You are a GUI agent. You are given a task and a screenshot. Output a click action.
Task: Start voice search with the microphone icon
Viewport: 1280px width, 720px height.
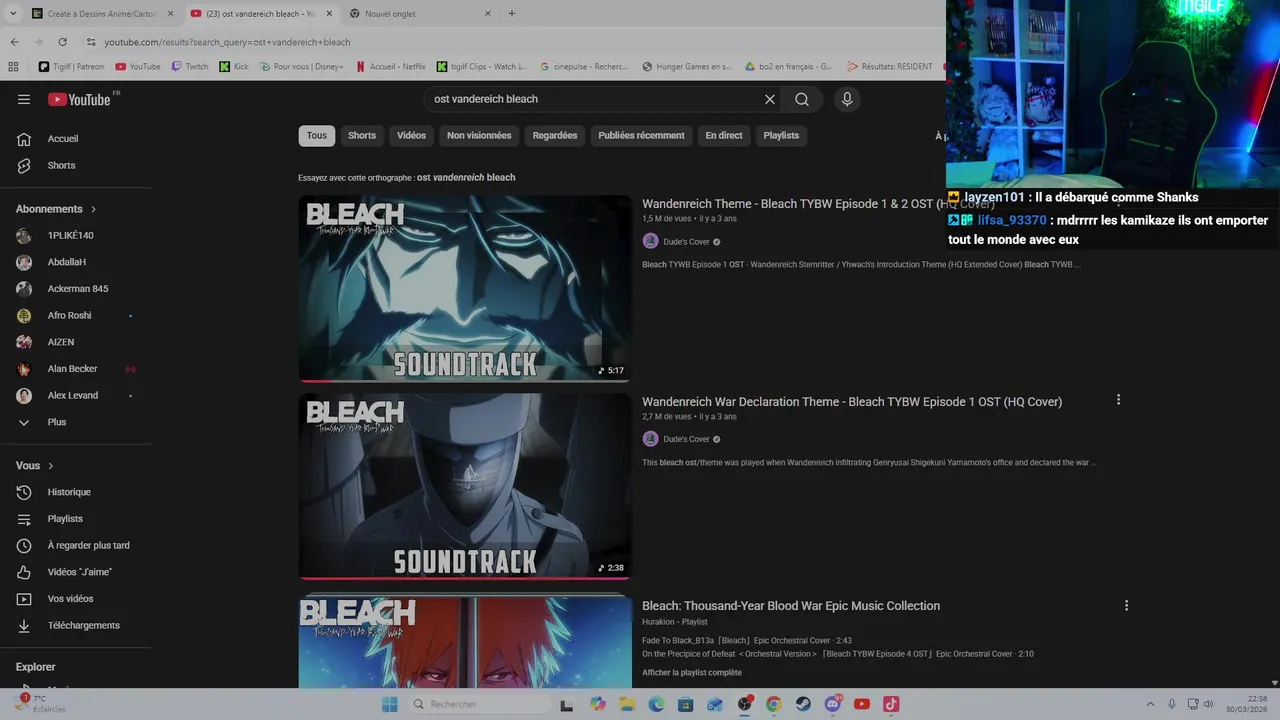[847, 99]
